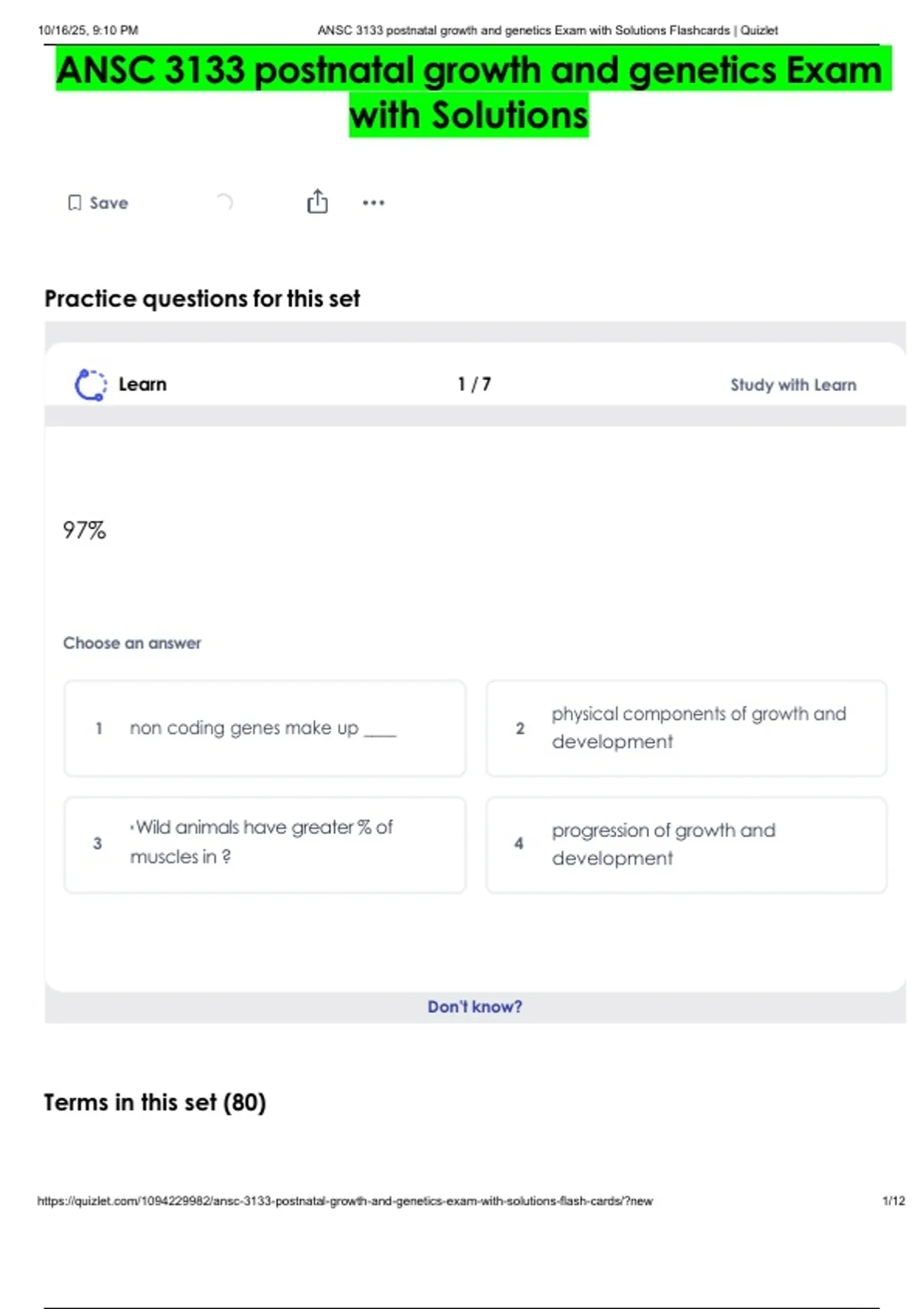Click the 'Terms in this set (80)' heading
The width and height of the screenshot is (924, 1309).
[x=155, y=1103]
